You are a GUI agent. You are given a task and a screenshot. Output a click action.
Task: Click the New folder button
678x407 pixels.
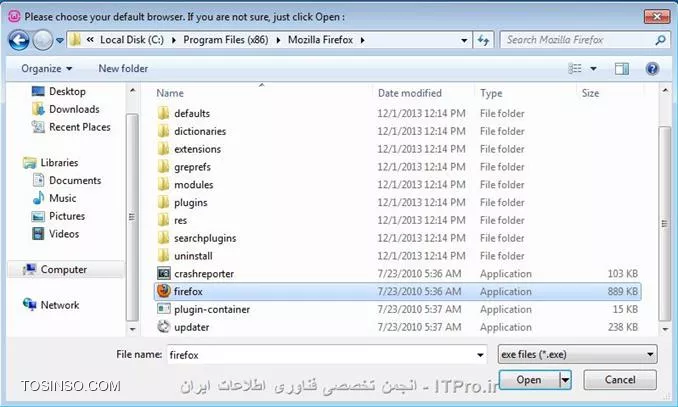(x=123, y=69)
